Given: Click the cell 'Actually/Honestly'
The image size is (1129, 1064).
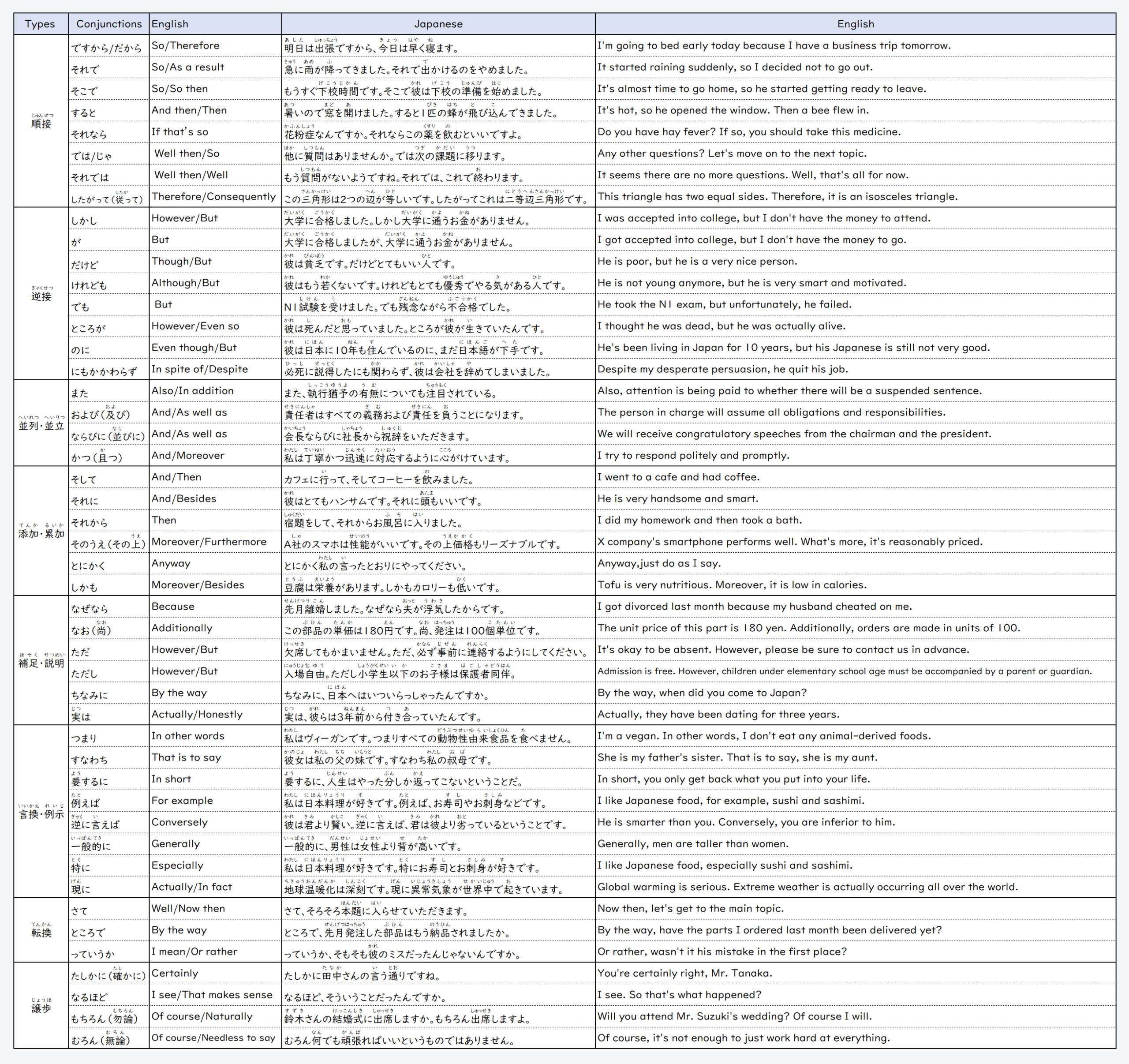Looking at the screenshot, I should 215,715.
